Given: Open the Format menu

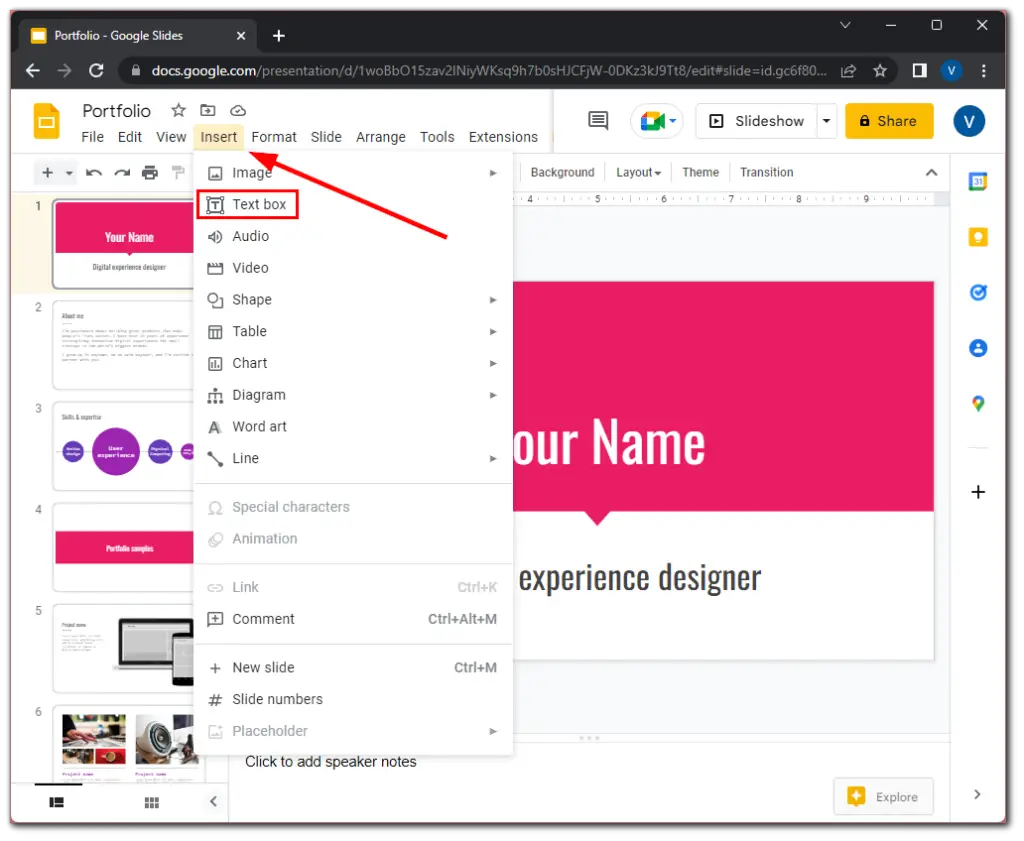Looking at the screenshot, I should coord(274,137).
